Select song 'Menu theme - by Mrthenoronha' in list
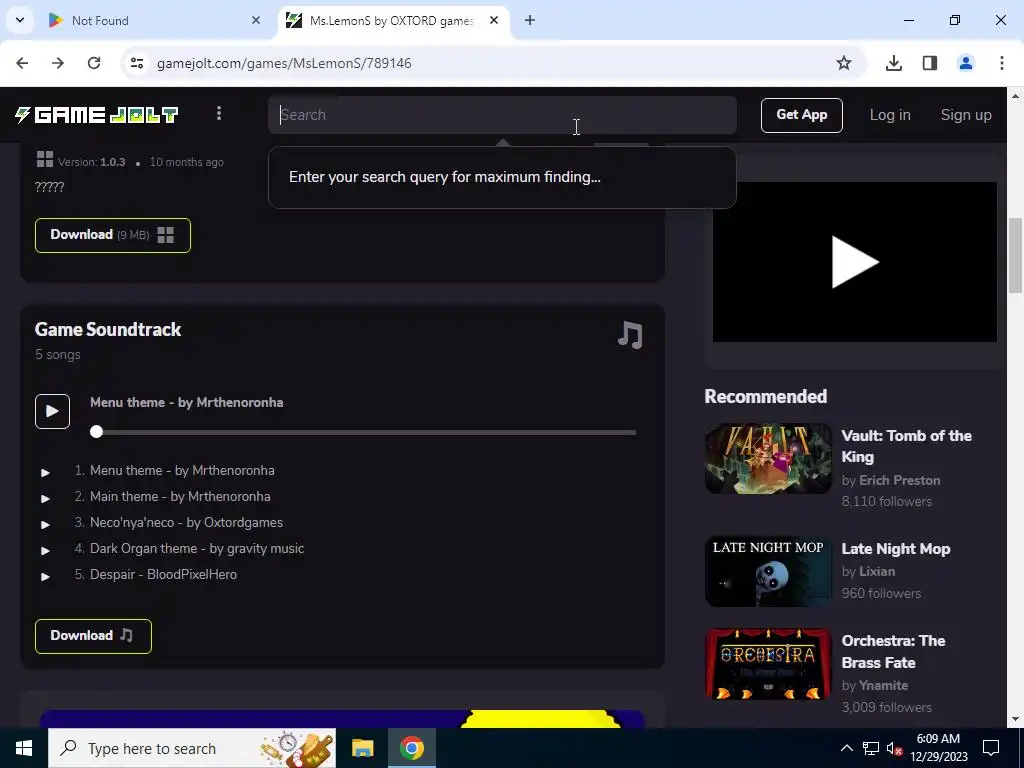The height and width of the screenshot is (768, 1024). pos(182,471)
